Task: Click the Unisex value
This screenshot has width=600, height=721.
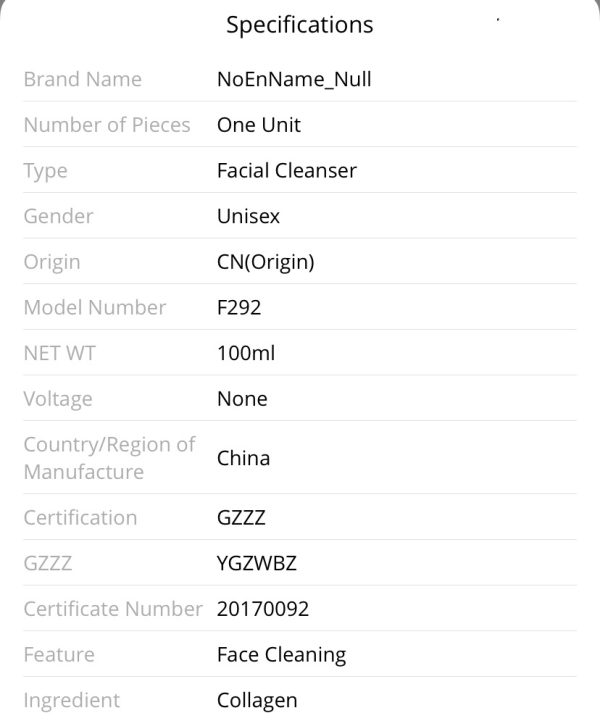Action: [x=248, y=216]
